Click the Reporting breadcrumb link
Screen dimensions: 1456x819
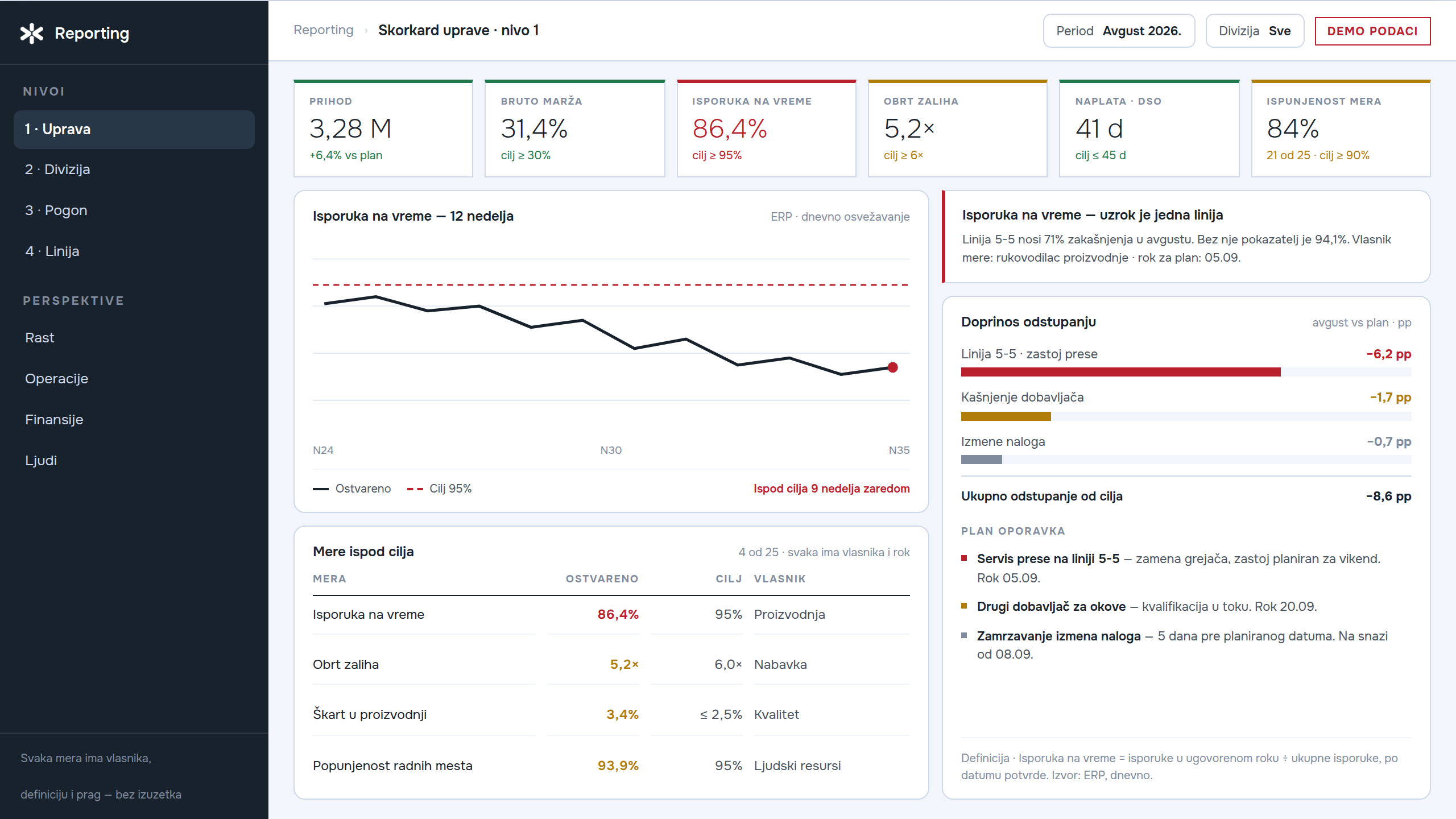pyautogui.click(x=323, y=30)
